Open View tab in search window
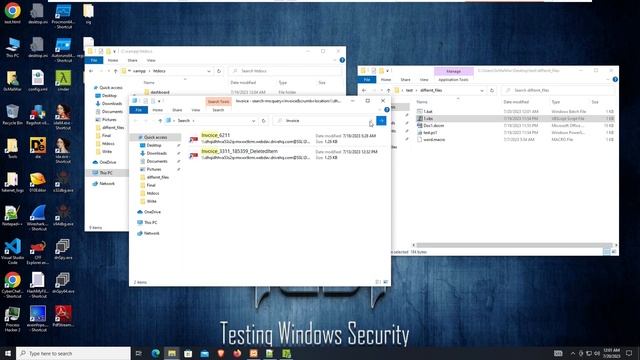 (196, 110)
